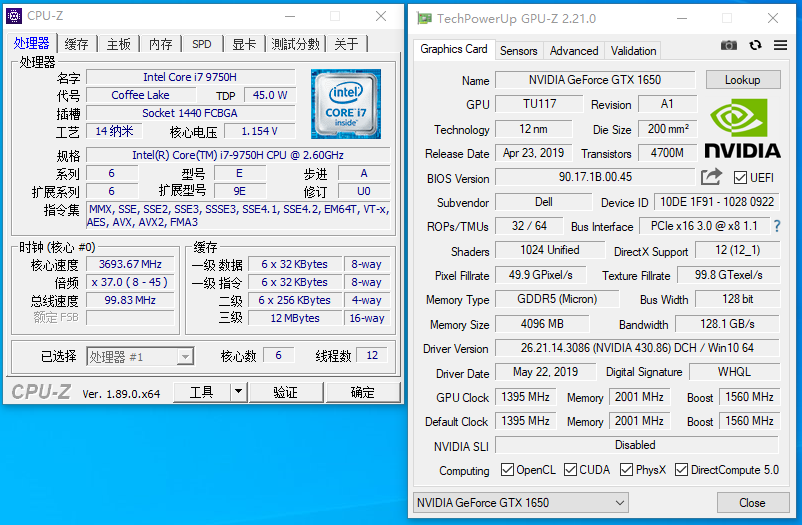Open the Validation tab in GPU-Z
802x525 pixels.
(633, 51)
